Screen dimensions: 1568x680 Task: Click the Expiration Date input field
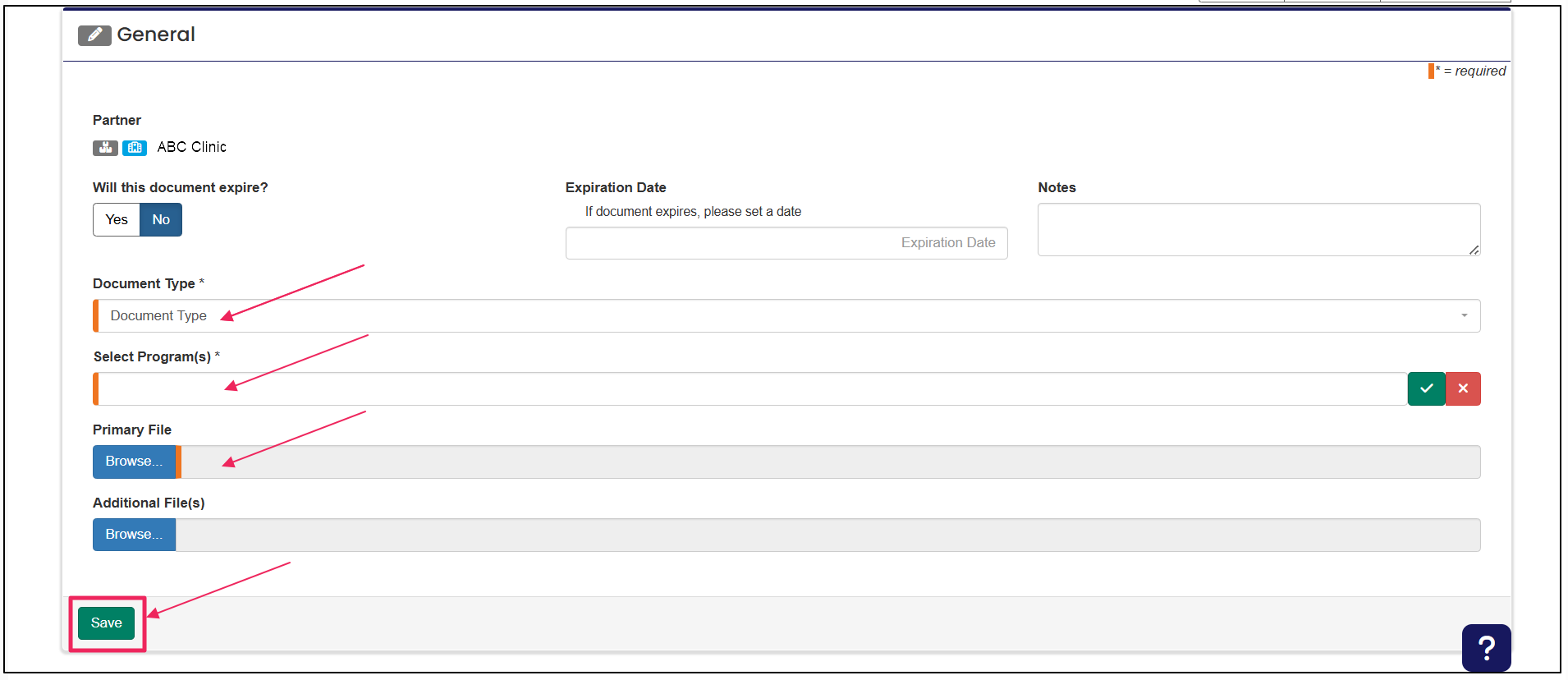[x=786, y=243]
